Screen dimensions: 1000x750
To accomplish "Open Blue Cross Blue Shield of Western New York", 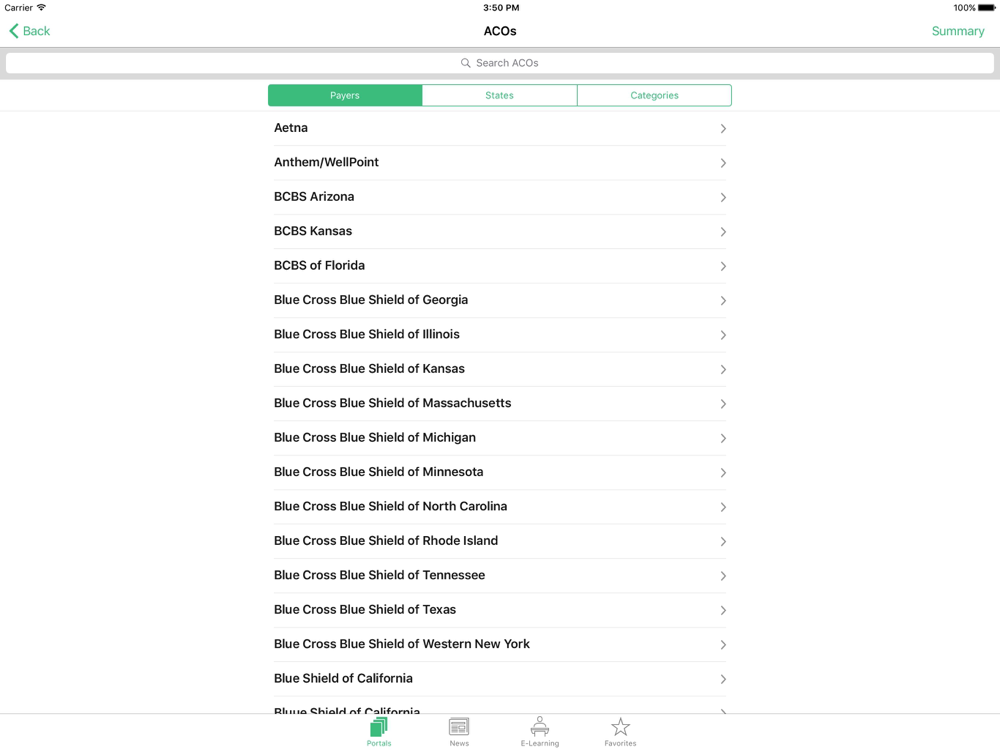I will 500,645.
